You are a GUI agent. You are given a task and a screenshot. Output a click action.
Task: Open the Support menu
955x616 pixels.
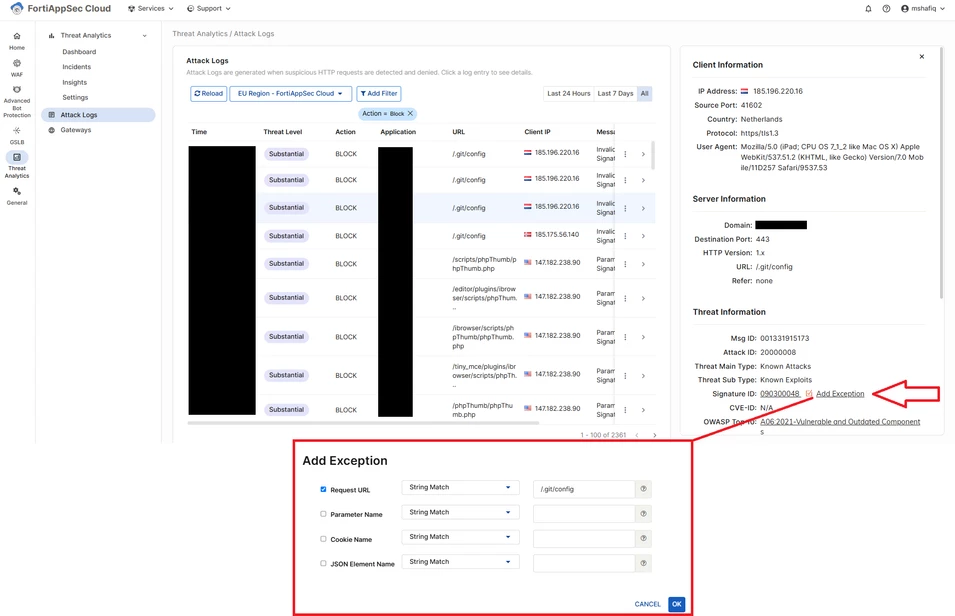tap(209, 9)
